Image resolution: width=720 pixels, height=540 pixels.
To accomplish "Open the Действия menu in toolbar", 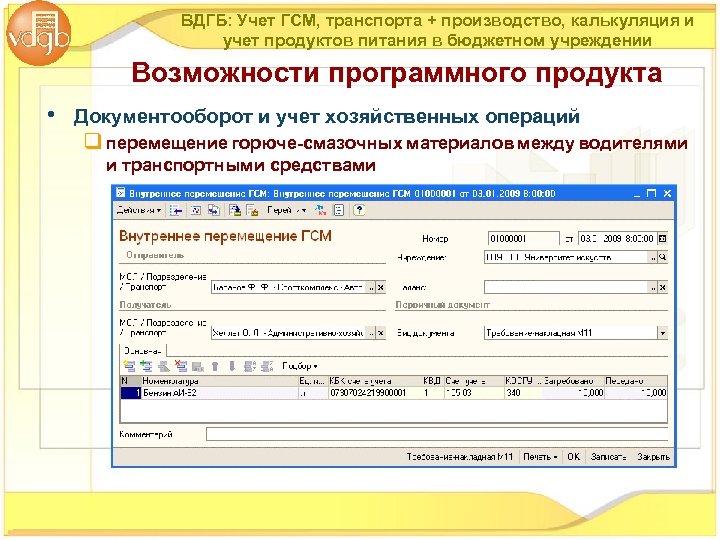I will (139, 210).
